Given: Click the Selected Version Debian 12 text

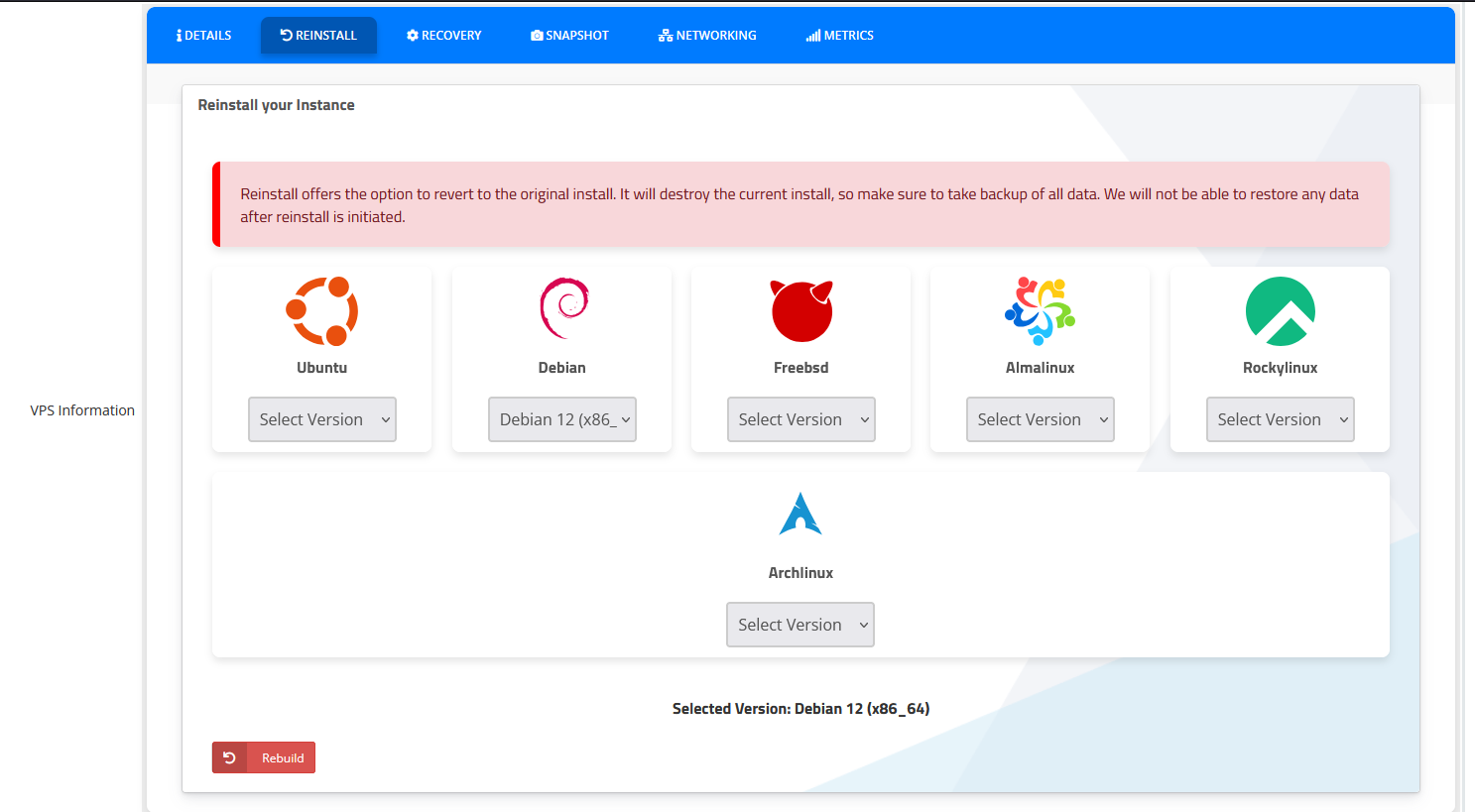Looking at the screenshot, I should click(x=801, y=709).
